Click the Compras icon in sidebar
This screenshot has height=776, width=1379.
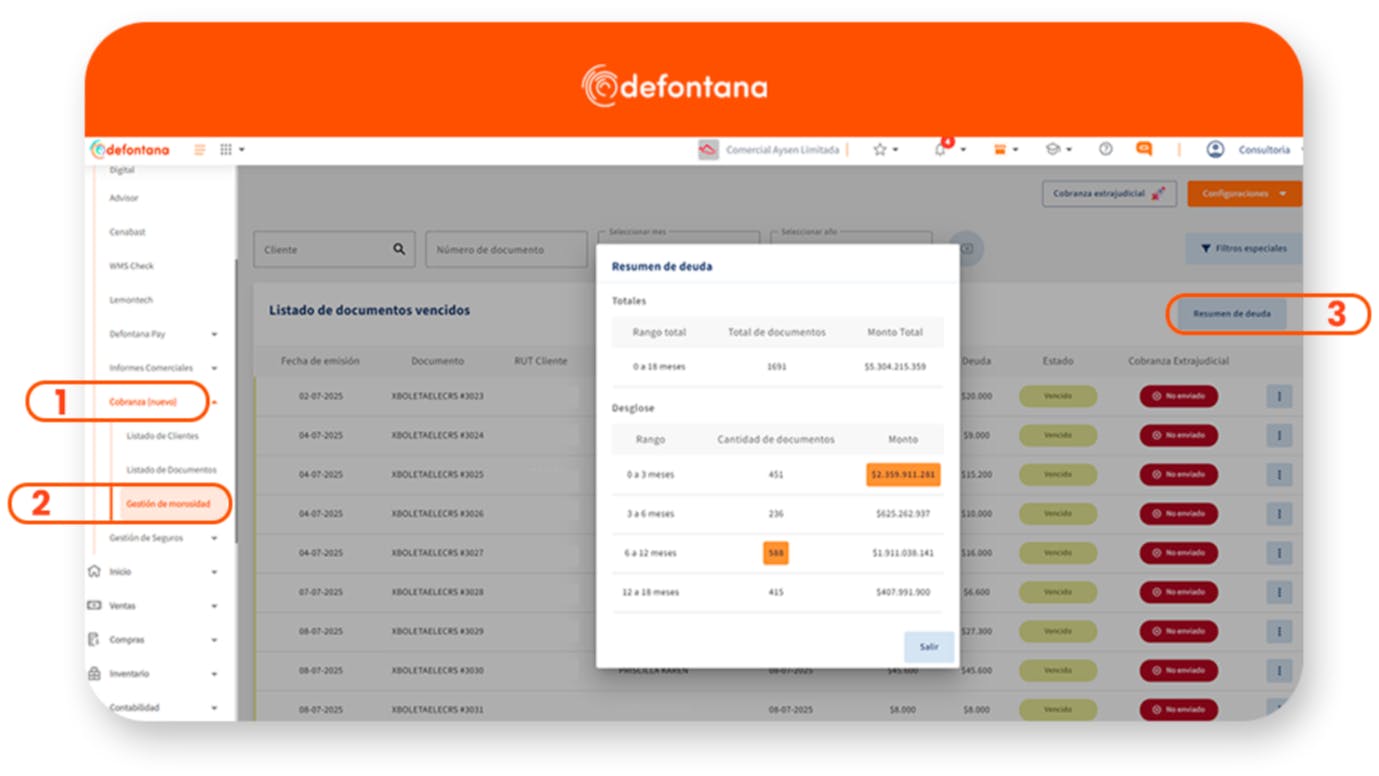94,640
